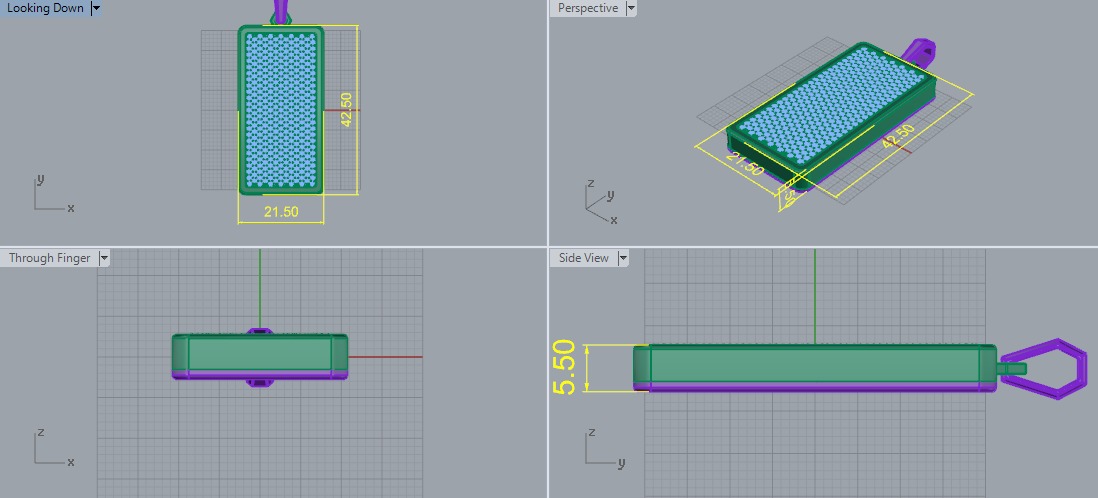Open the Looking Down viewport menu arrow
1098x498 pixels.
coord(96,8)
